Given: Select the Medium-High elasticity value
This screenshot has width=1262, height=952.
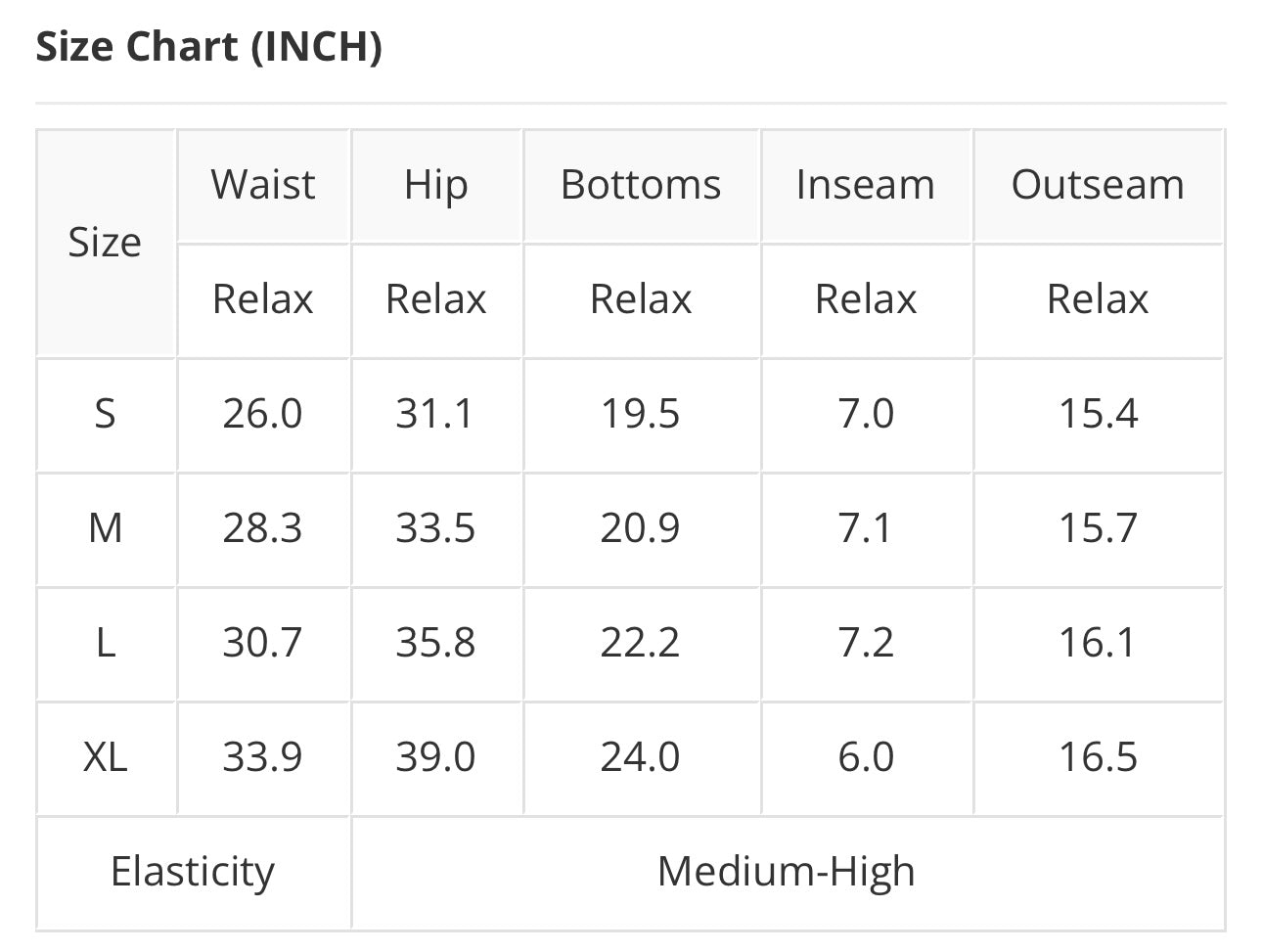Looking at the screenshot, I should pyautogui.click(x=787, y=872).
